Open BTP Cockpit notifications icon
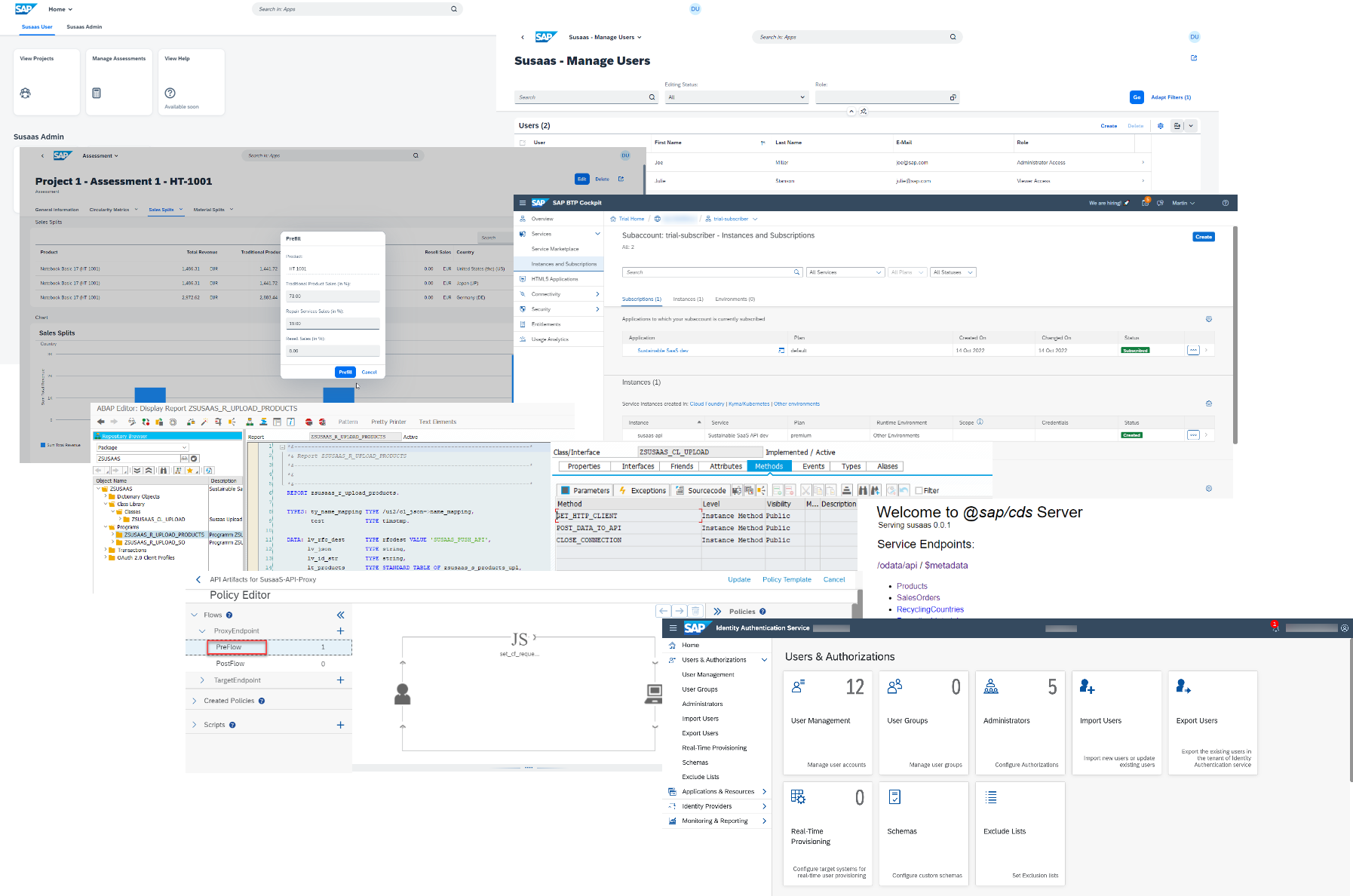The height and width of the screenshot is (896, 1353). click(1145, 203)
